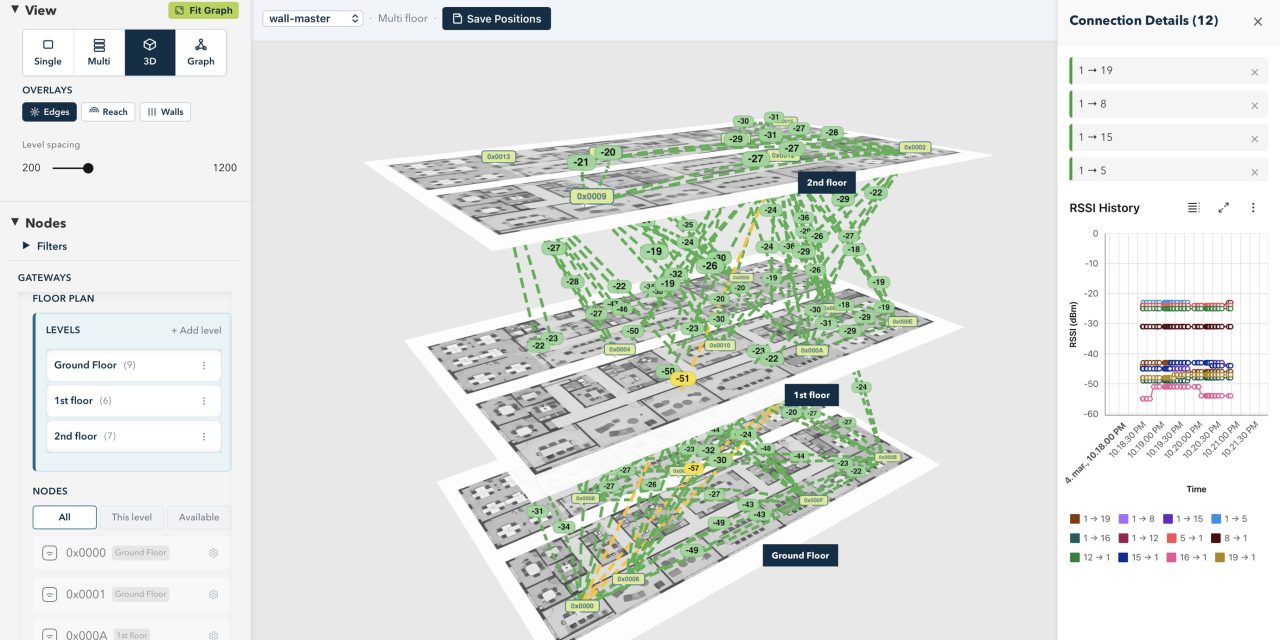Dismiss the 1 → 19 connection entry

point(1255,71)
